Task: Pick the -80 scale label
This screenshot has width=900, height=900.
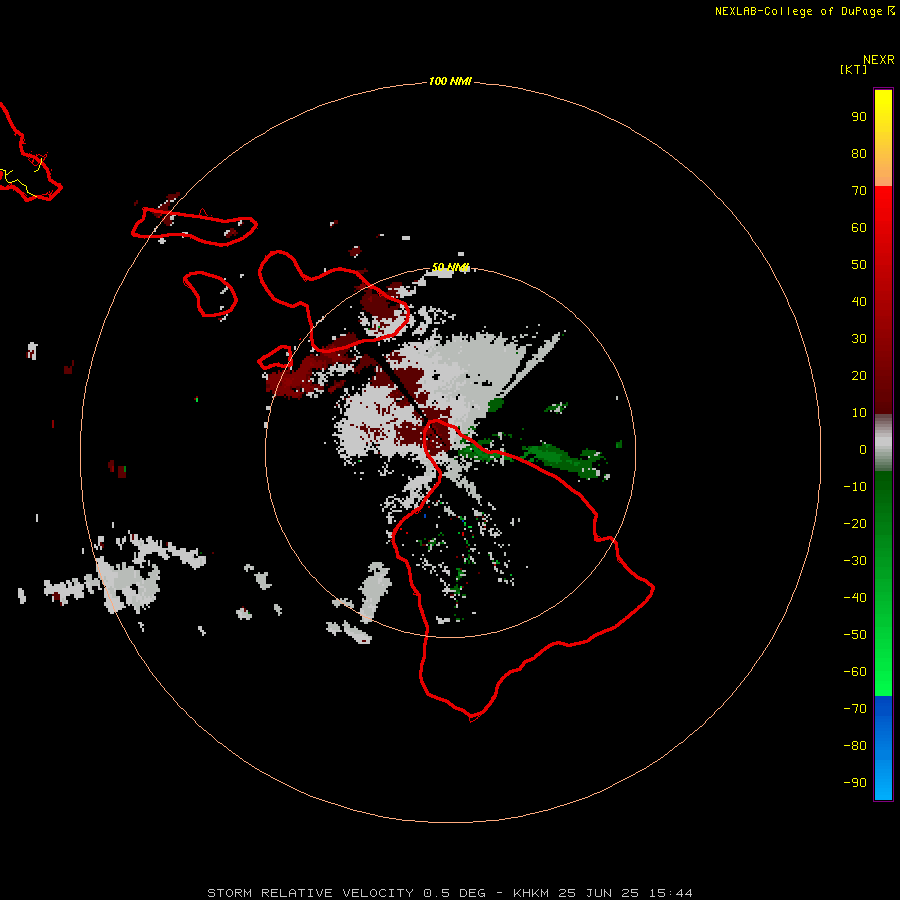Action: (855, 746)
